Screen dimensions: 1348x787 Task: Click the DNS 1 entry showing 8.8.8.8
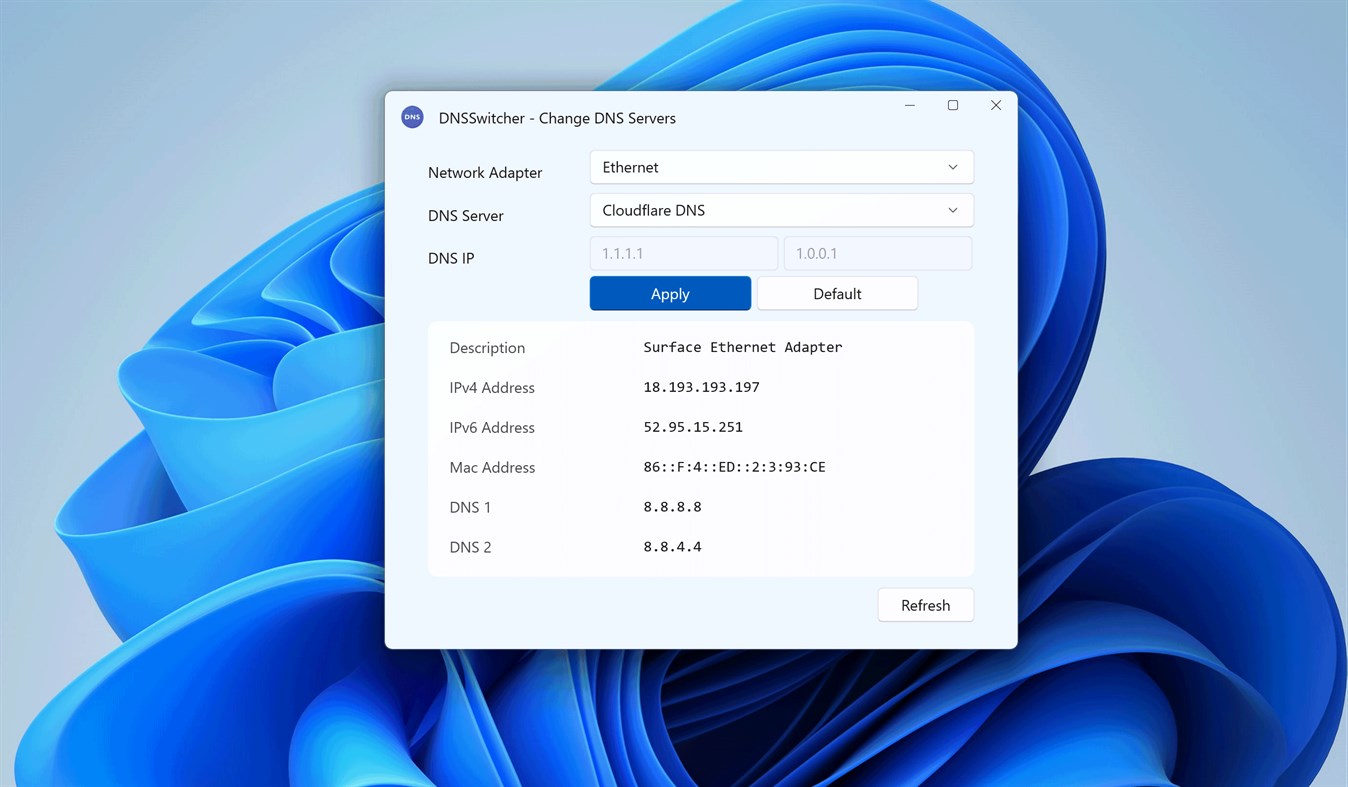[x=672, y=507]
